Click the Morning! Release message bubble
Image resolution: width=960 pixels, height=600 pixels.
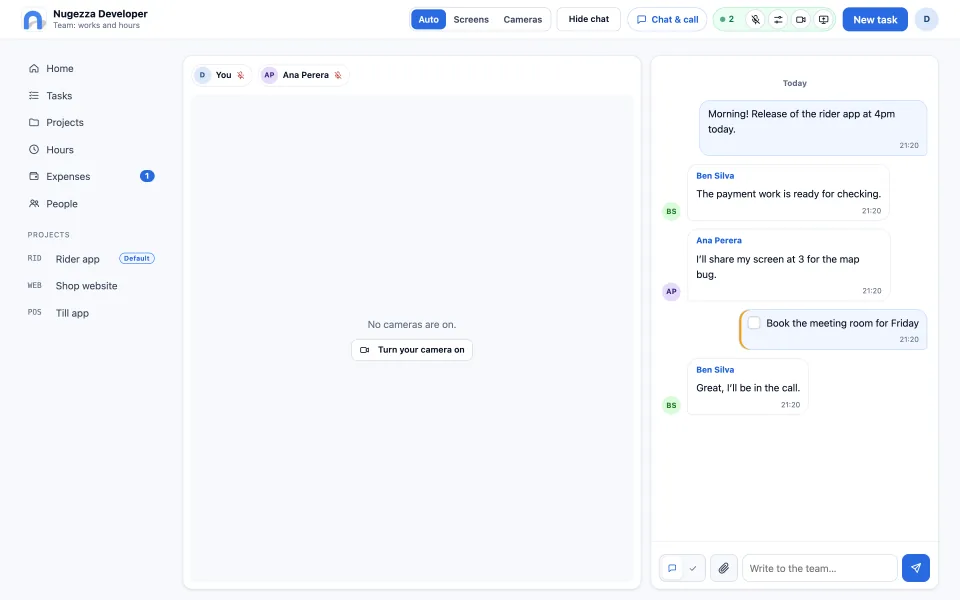click(x=813, y=128)
